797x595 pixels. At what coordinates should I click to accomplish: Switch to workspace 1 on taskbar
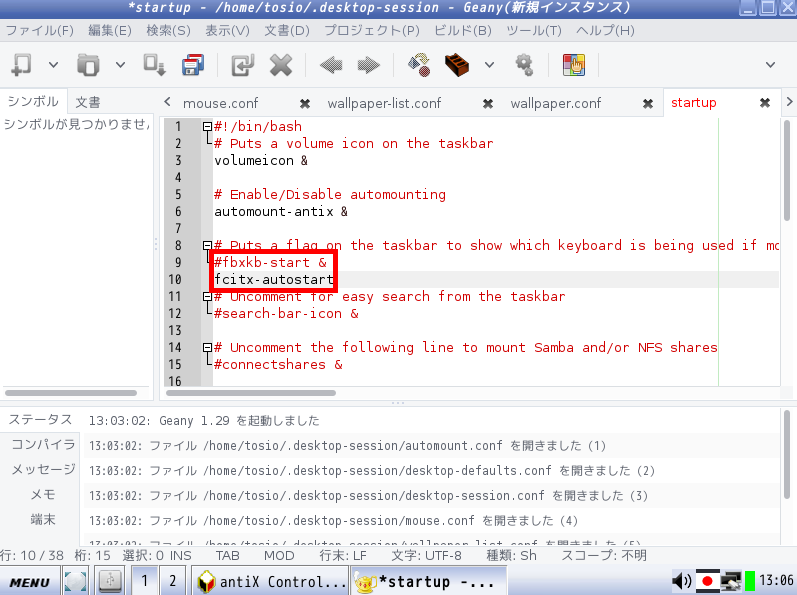[x=144, y=581]
